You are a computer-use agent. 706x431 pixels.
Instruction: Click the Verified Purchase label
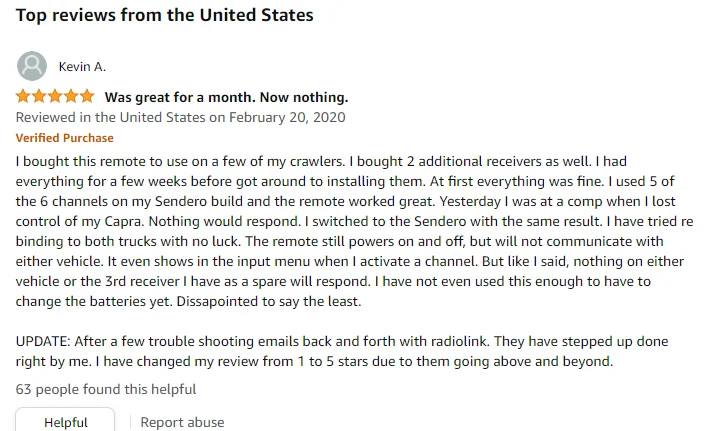(x=65, y=138)
